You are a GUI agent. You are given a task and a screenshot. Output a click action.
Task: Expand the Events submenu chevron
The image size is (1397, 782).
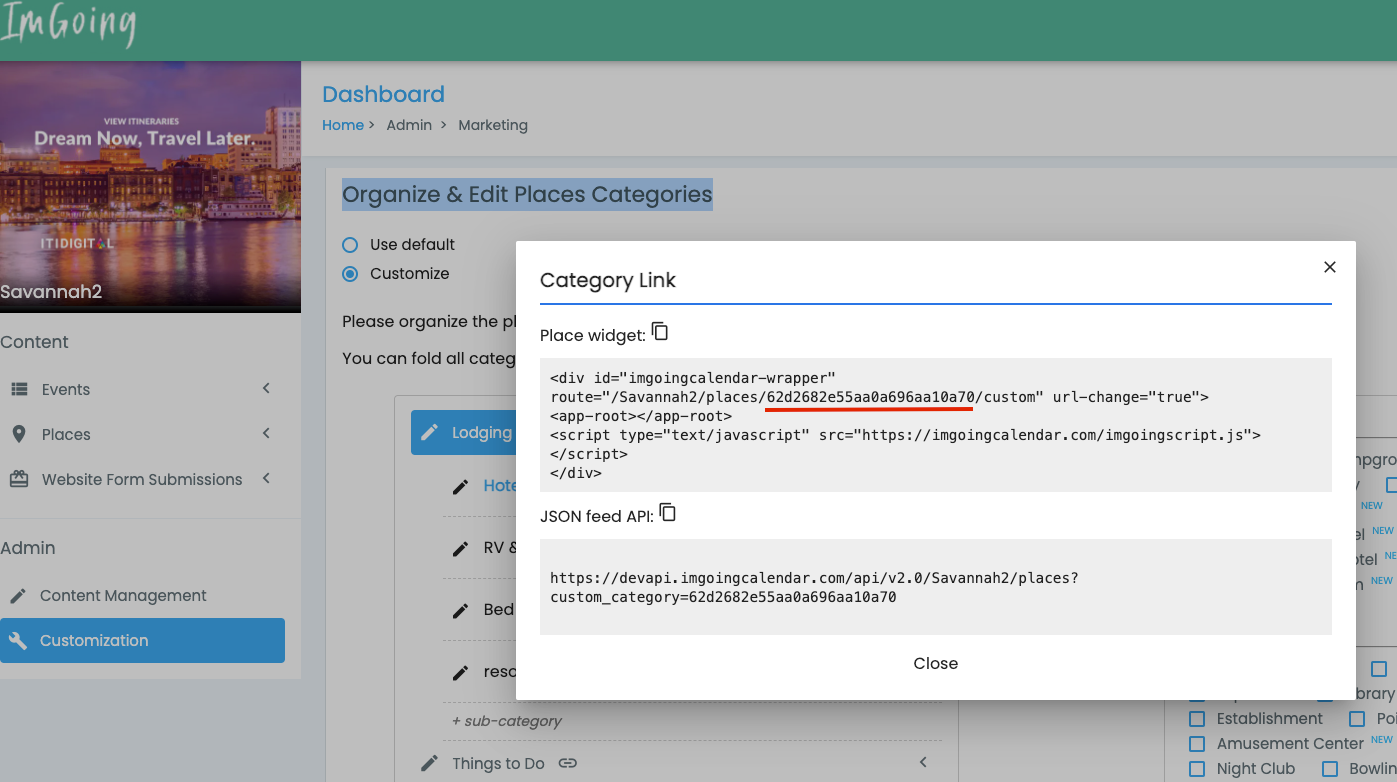pyautogui.click(x=266, y=388)
